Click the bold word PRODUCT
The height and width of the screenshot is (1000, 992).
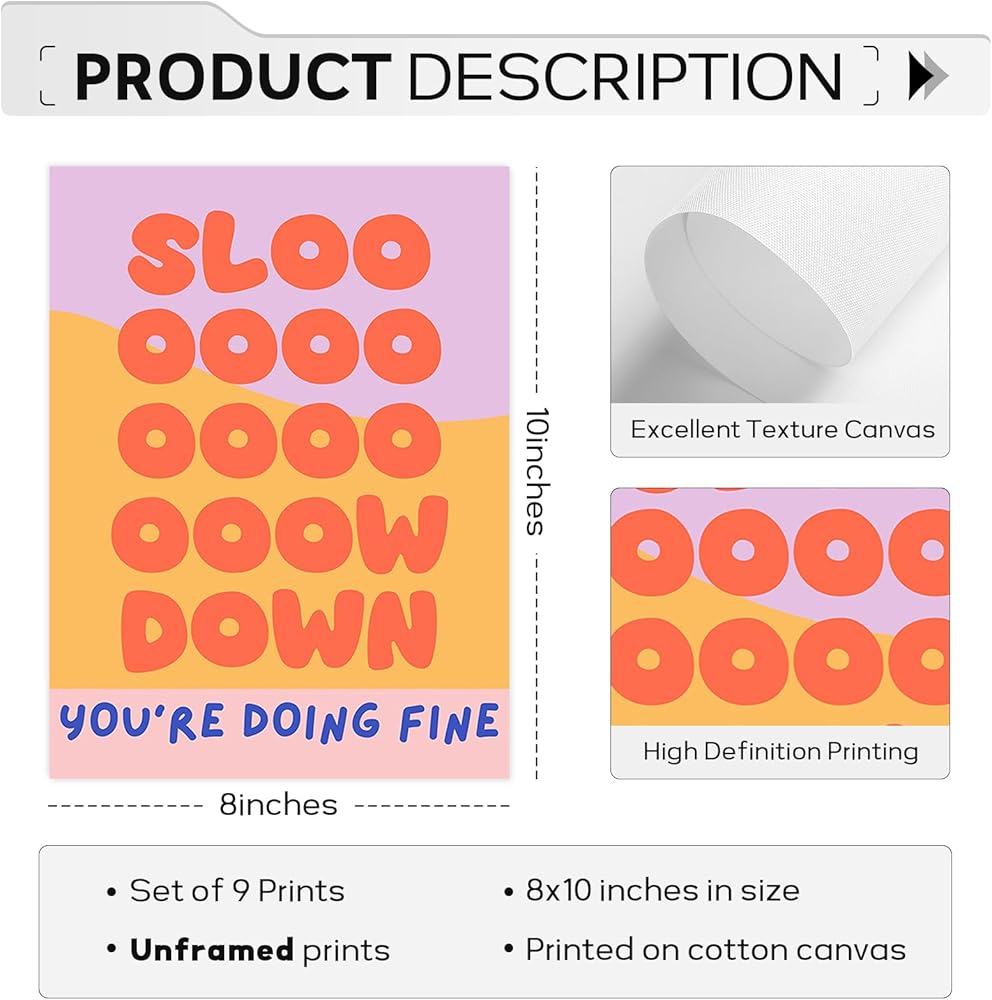(x=232, y=77)
